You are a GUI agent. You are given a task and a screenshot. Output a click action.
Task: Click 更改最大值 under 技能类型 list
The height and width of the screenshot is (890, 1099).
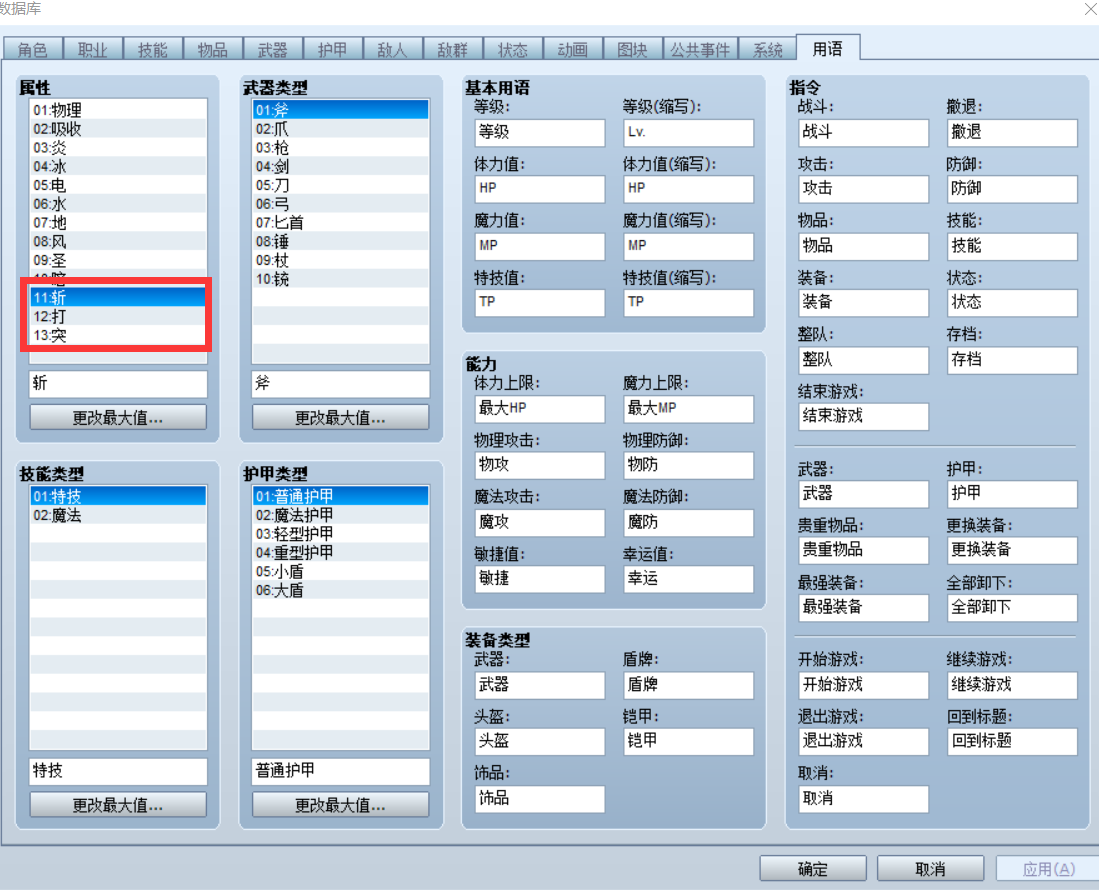click(x=118, y=805)
